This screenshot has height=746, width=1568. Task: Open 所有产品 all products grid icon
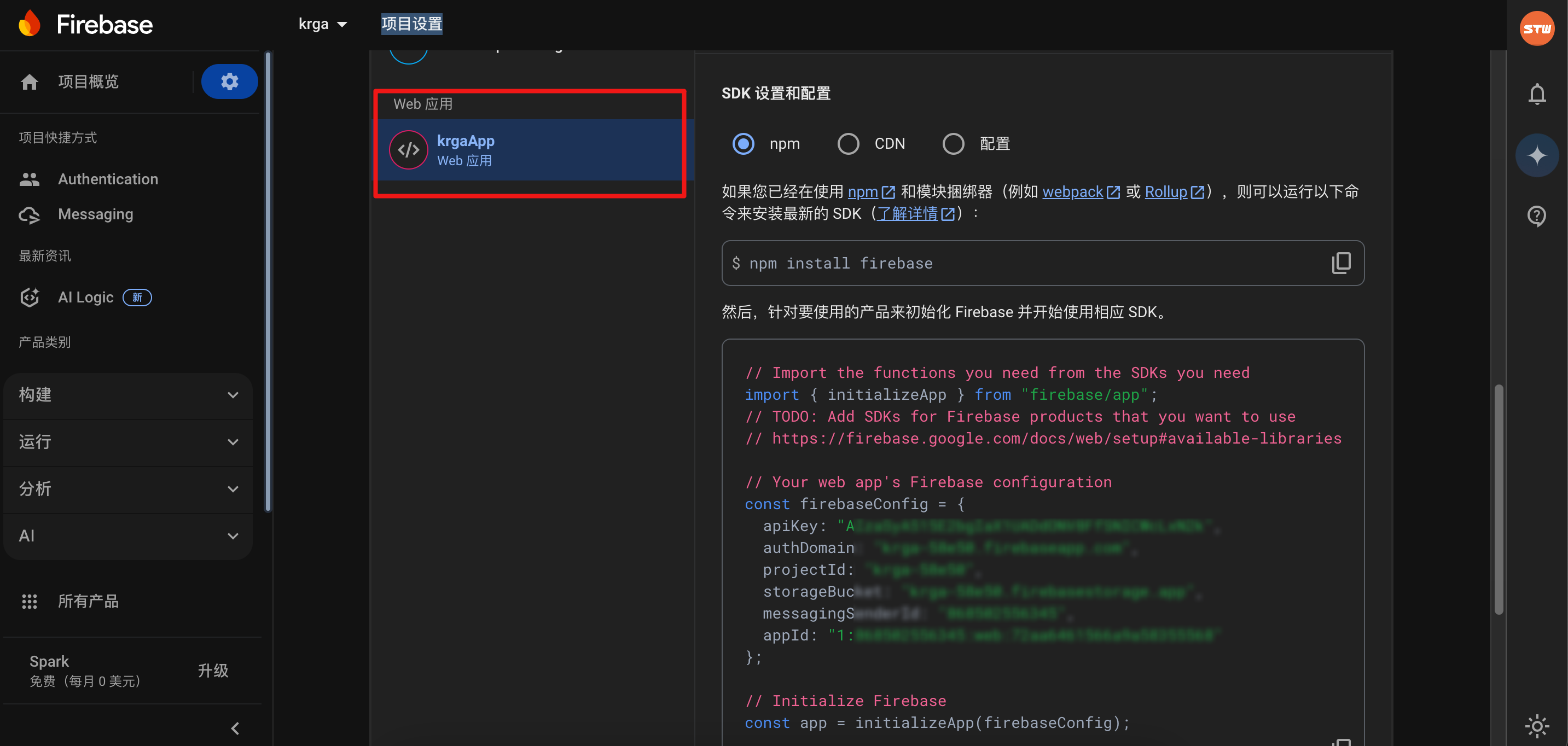click(29, 601)
